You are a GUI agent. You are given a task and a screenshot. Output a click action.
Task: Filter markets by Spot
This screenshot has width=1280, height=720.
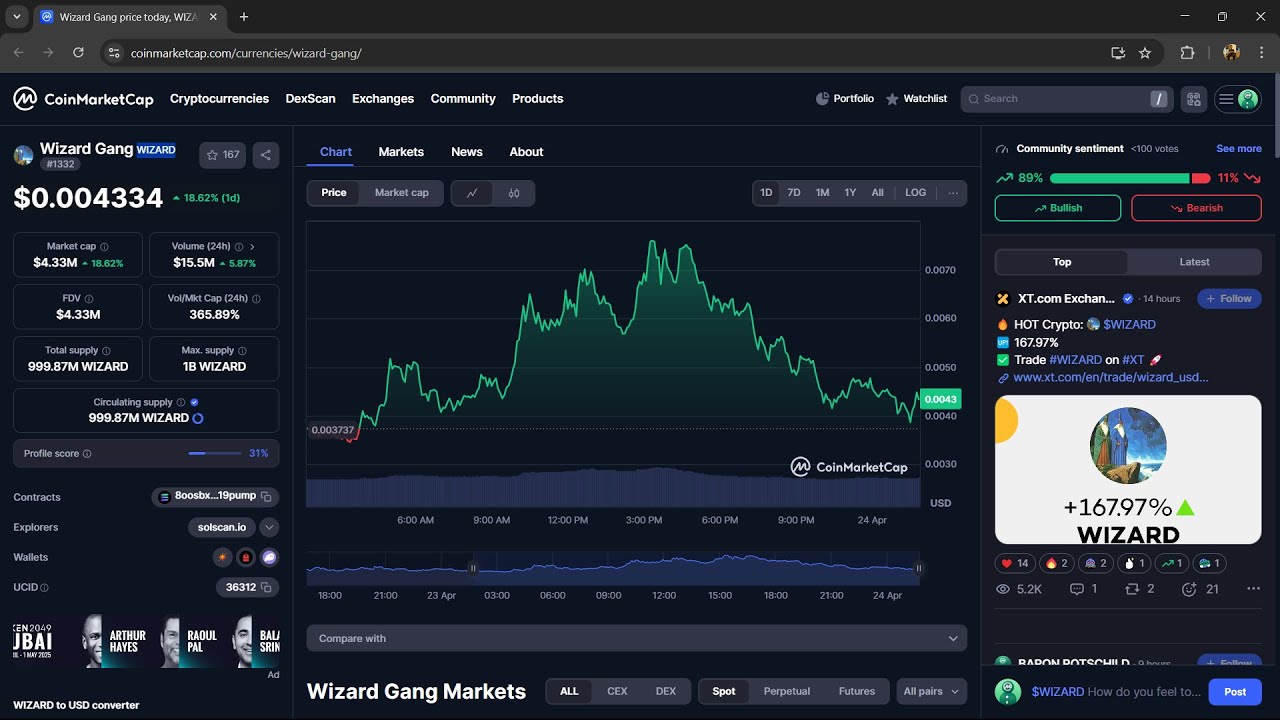click(x=724, y=691)
